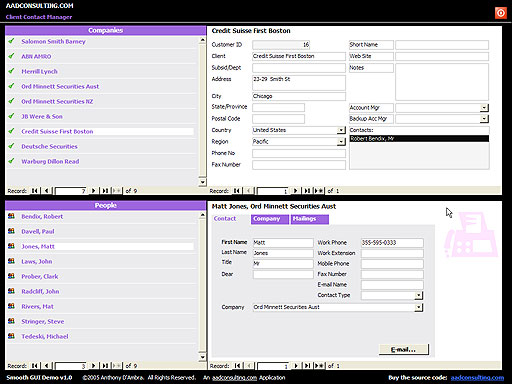Click the Work Phone field
The height and width of the screenshot is (384, 512).
click(392, 243)
